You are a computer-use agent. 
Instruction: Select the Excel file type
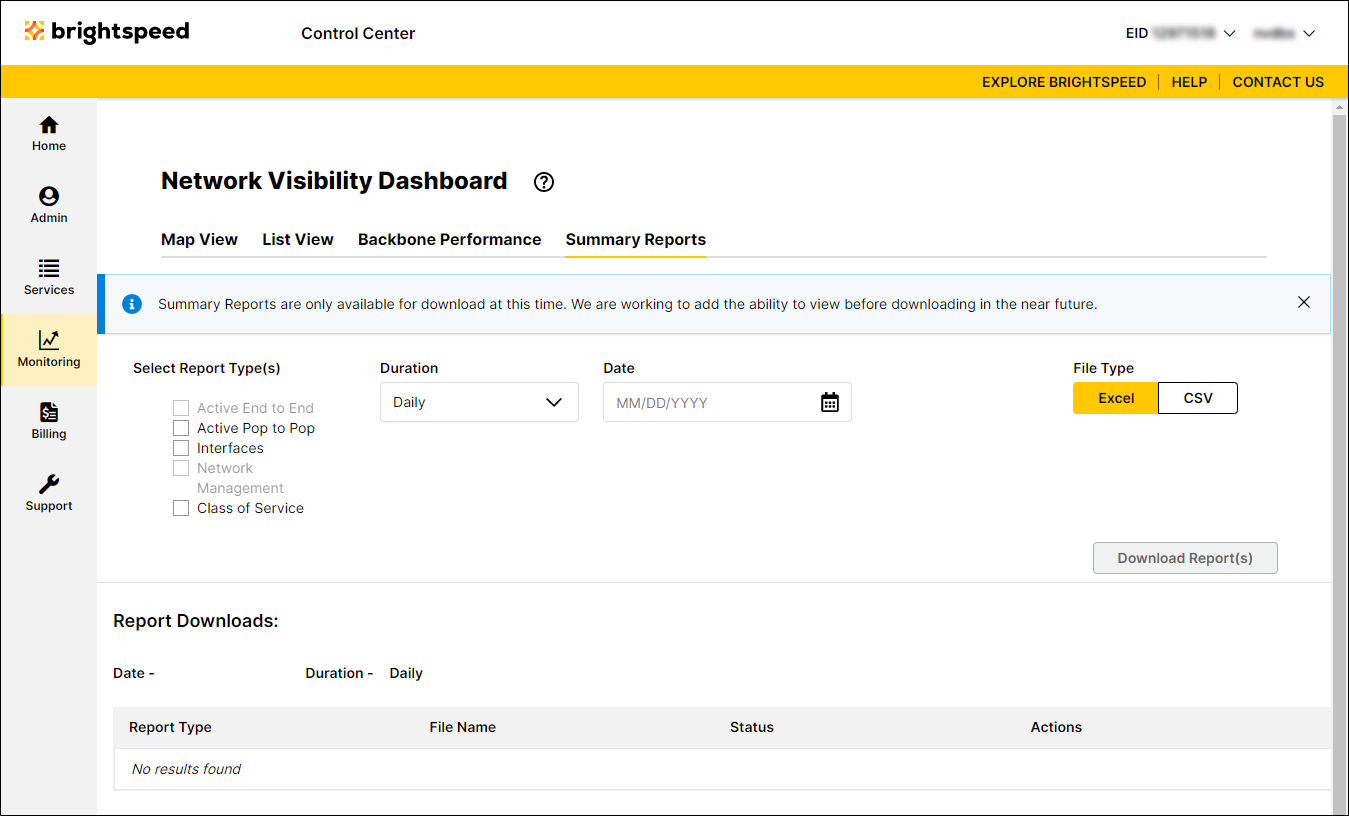1116,398
